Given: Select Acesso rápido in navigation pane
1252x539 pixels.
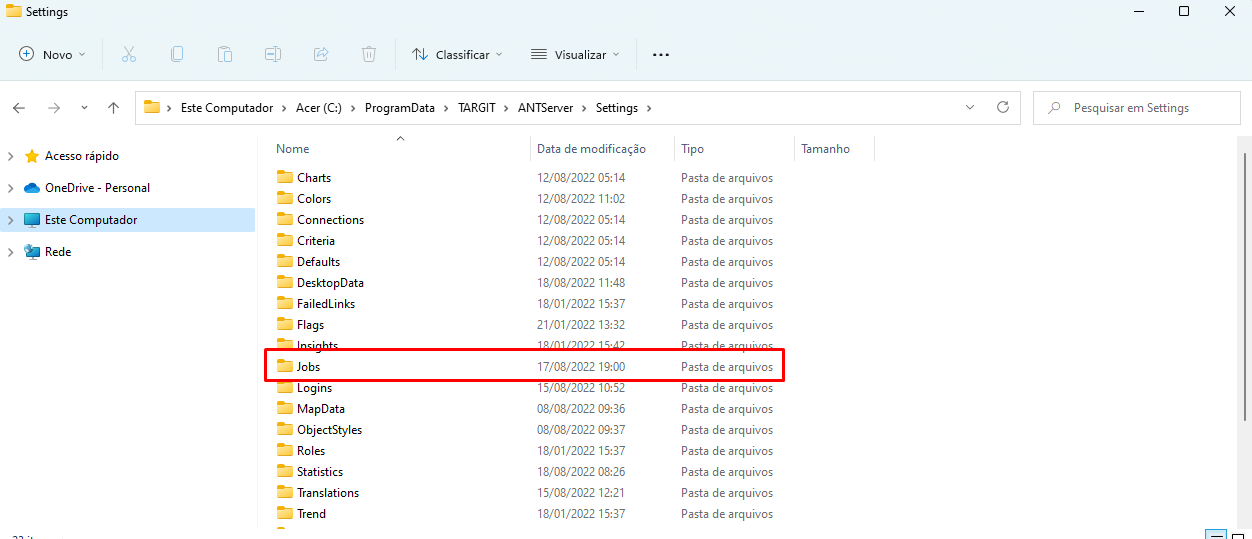Looking at the screenshot, I should pos(82,156).
